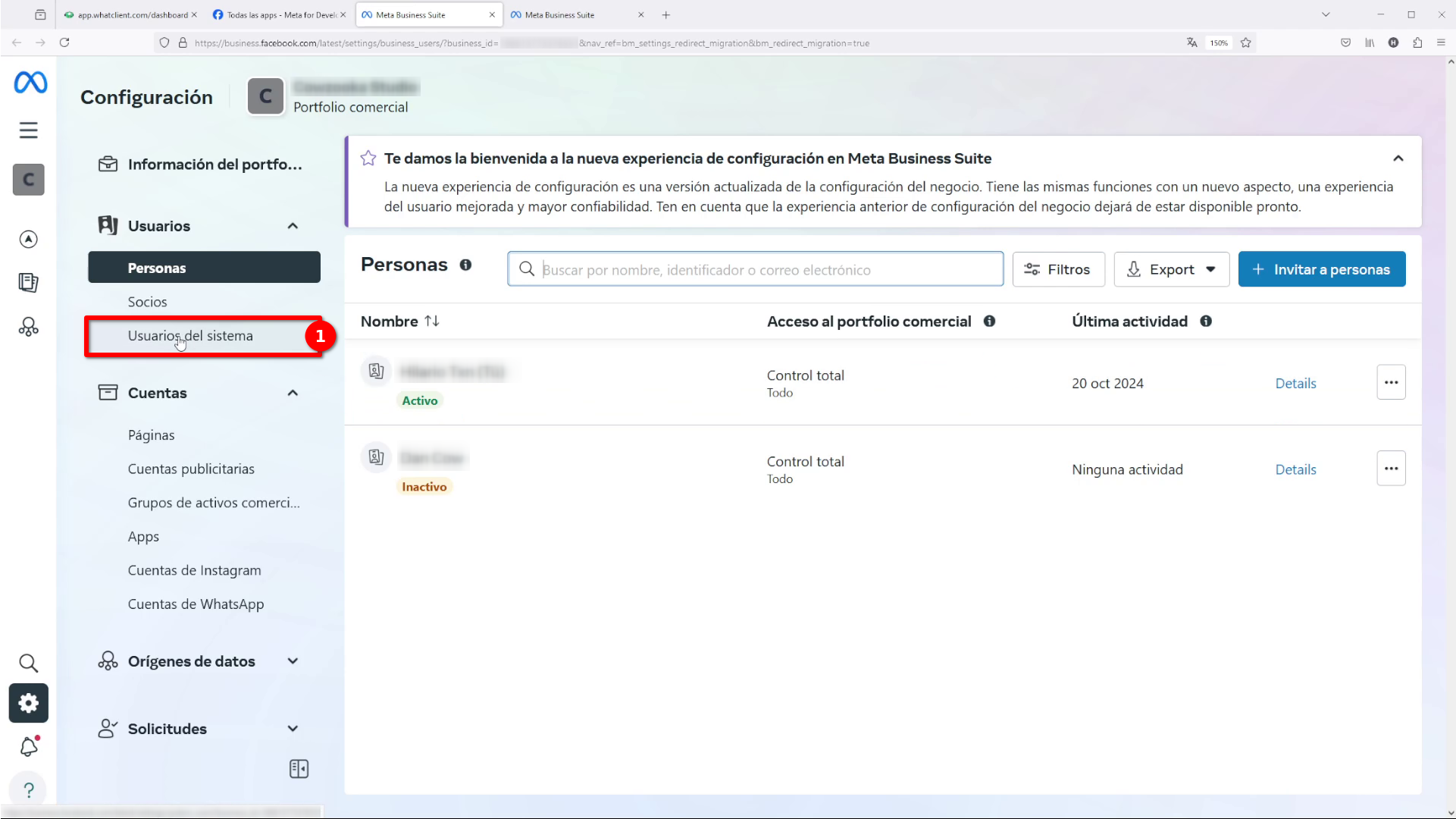Open the Filtros button
Viewport: 1456px width, 819px height.
tap(1058, 269)
